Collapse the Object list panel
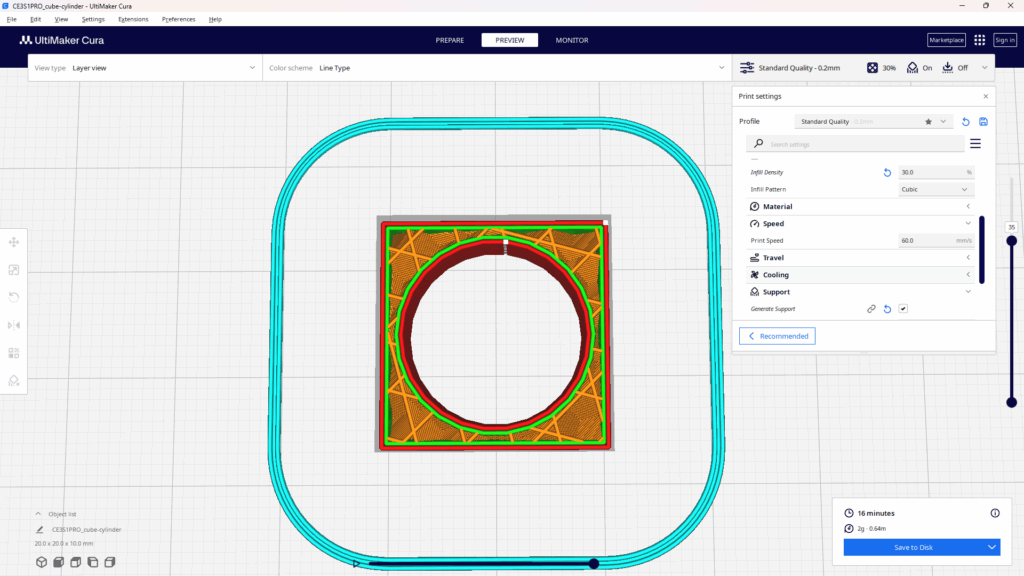 (x=39, y=514)
